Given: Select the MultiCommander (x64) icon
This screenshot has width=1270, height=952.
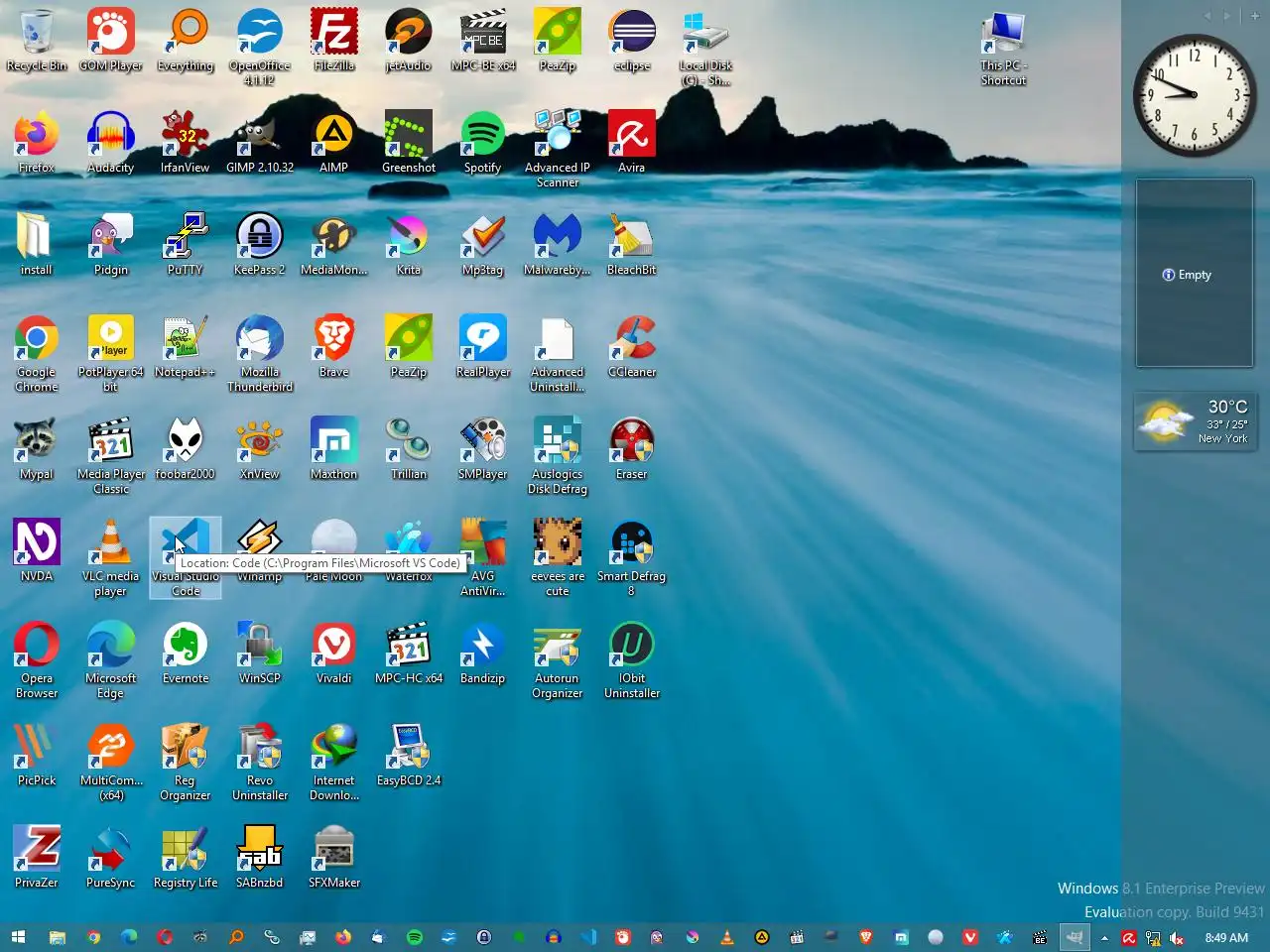Looking at the screenshot, I should (111, 763).
